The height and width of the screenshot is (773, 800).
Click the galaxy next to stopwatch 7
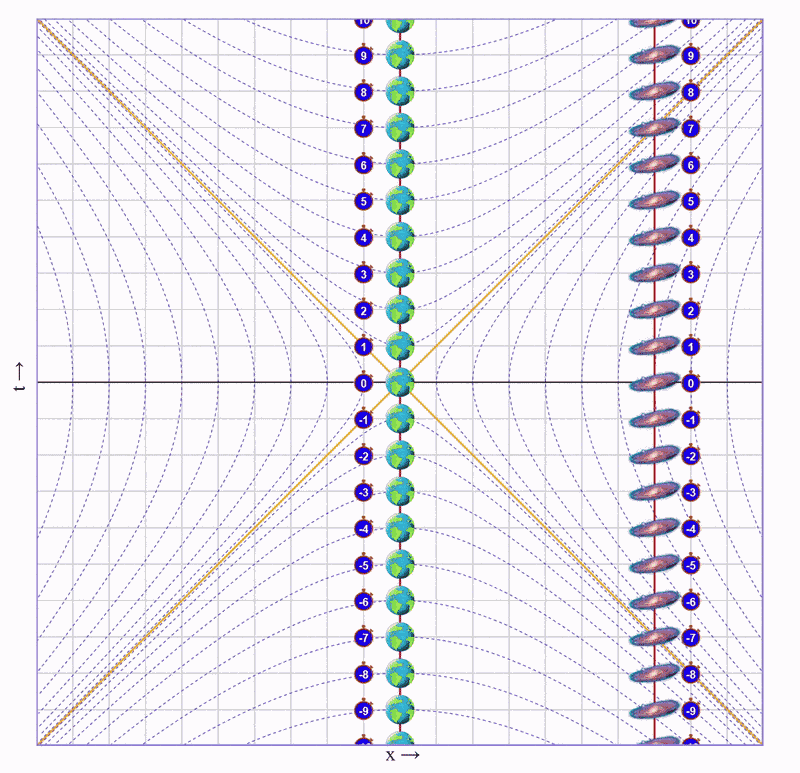point(654,128)
